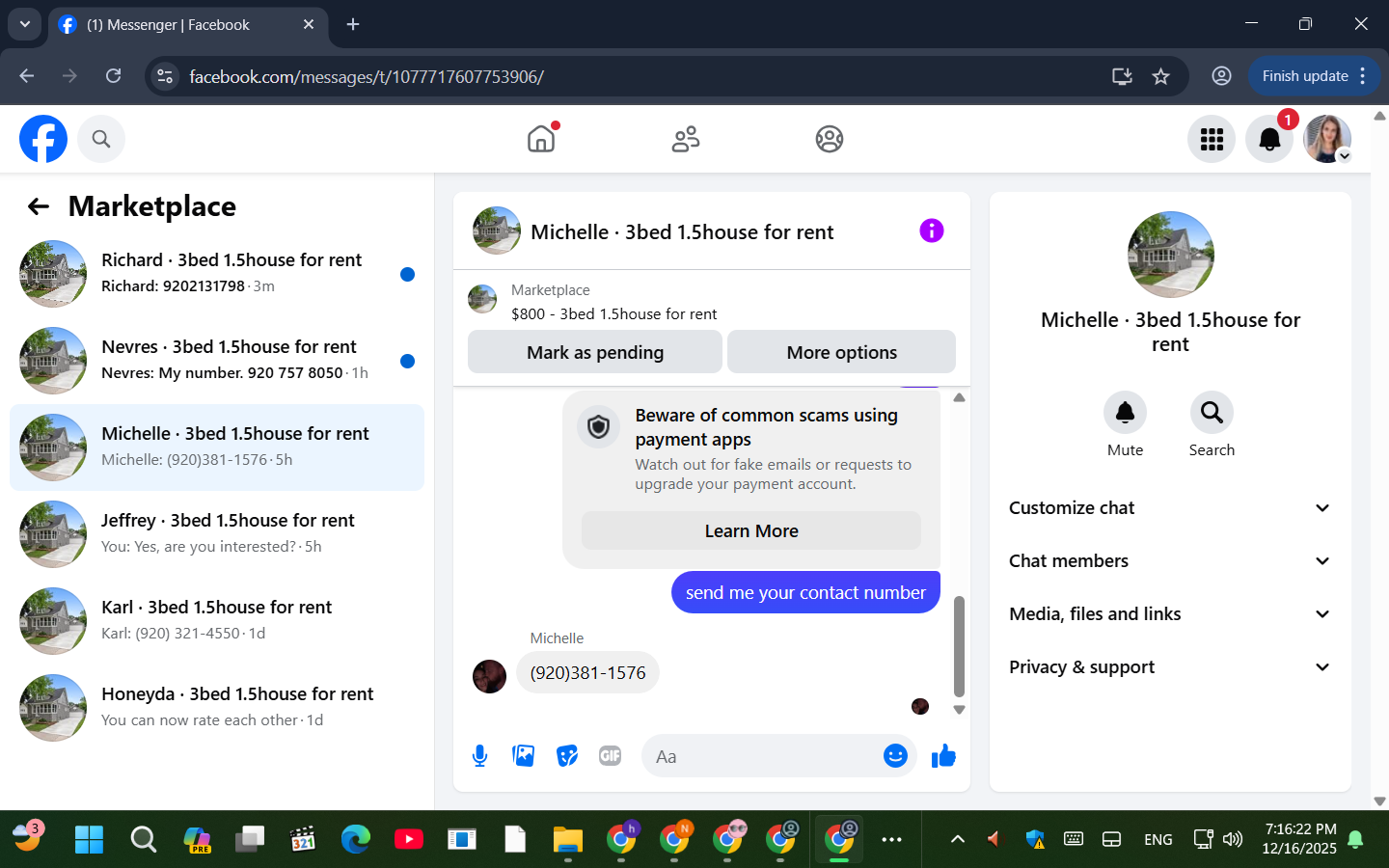Image resolution: width=1389 pixels, height=868 pixels.
Task: Expand Privacy & support section
Action: coord(1170,667)
